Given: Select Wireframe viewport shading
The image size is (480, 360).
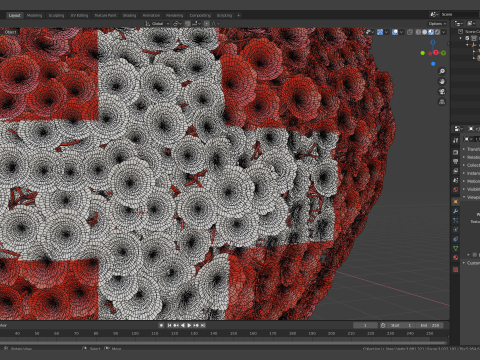Looking at the screenshot, I should click(418, 32).
